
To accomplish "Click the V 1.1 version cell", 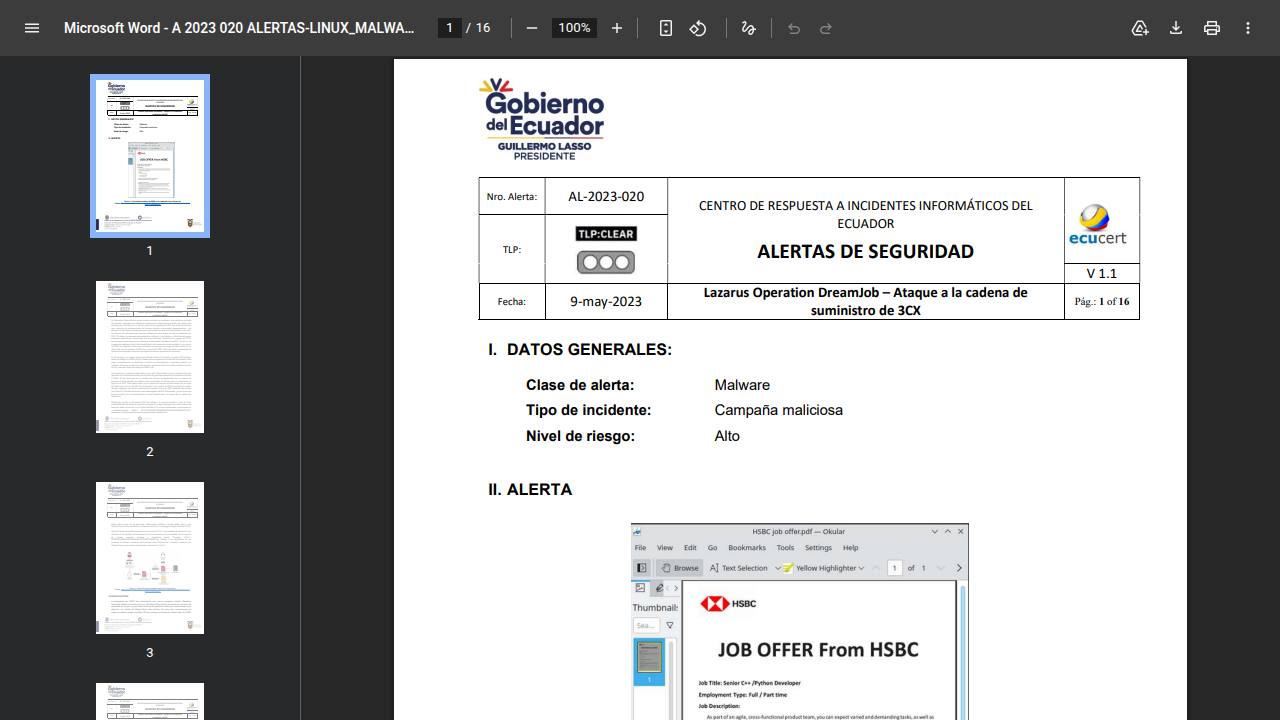I will coord(1102,273).
